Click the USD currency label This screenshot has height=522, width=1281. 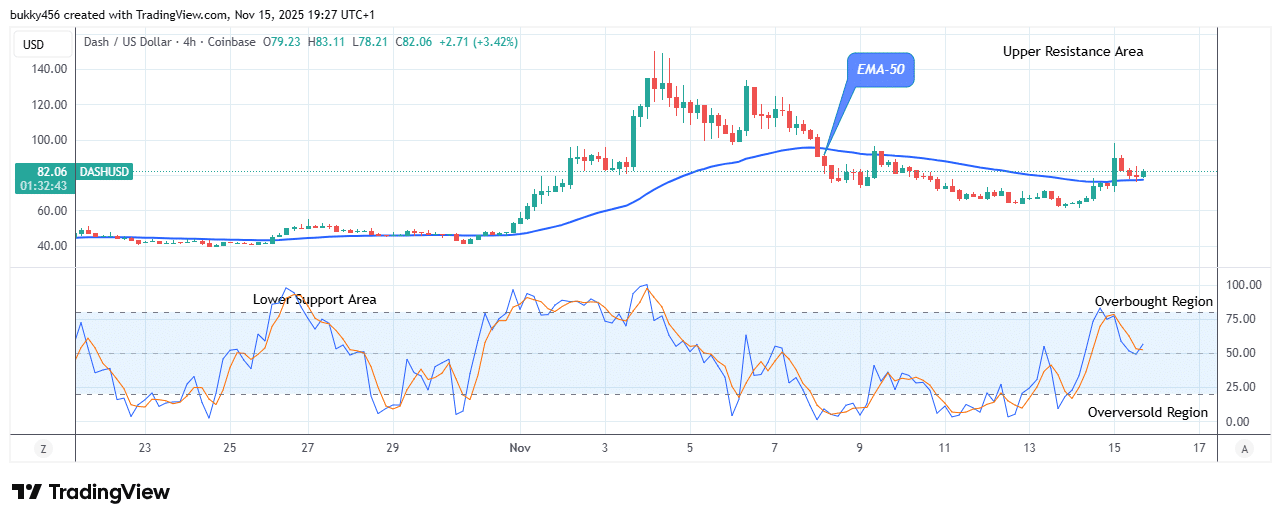coord(34,44)
